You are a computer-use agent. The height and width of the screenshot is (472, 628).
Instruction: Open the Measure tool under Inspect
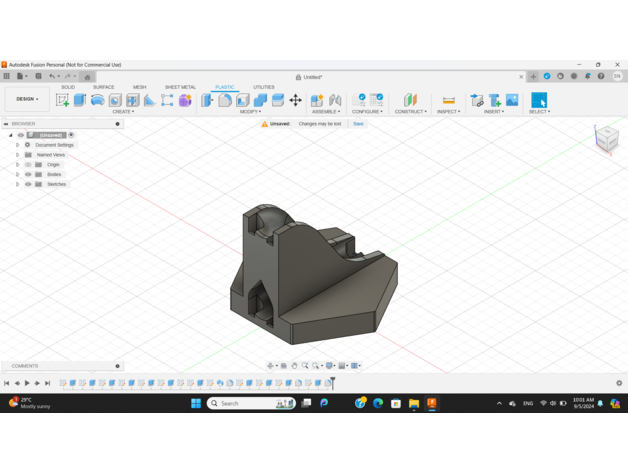coord(448,100)
